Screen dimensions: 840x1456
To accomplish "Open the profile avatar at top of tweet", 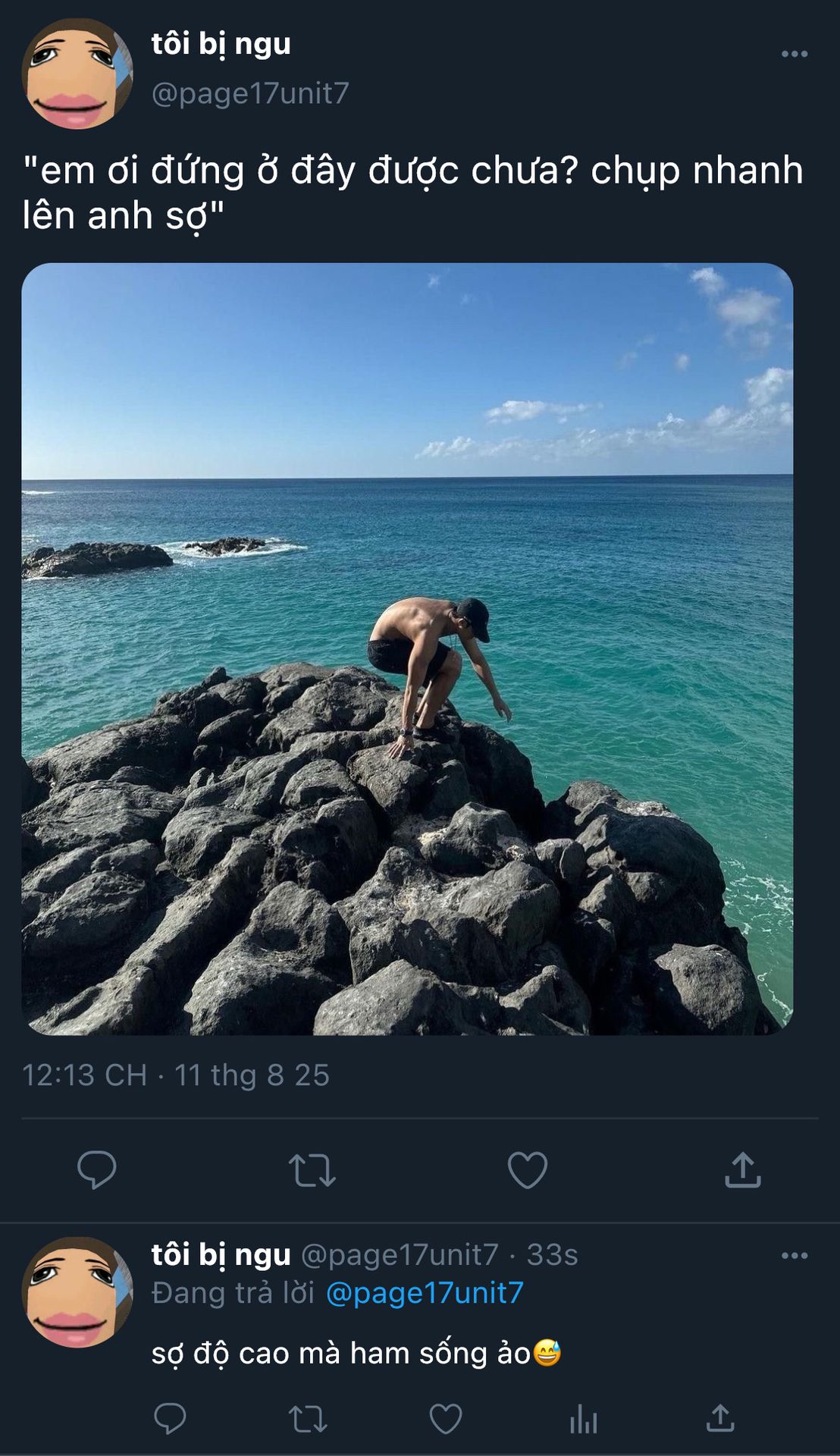I will coord(77,74).
